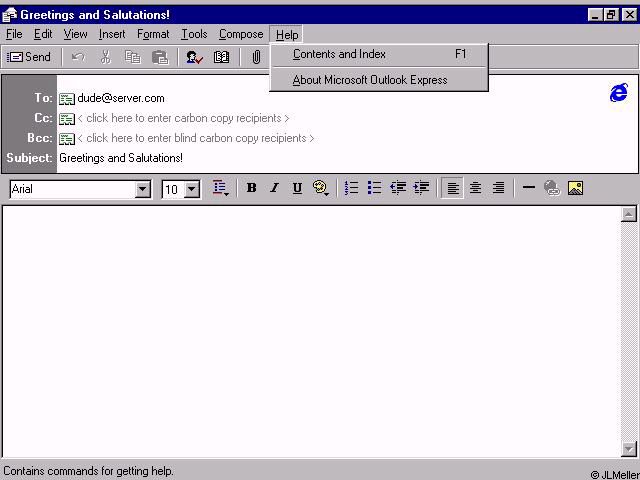Open the Format menu

pos(153,34)
